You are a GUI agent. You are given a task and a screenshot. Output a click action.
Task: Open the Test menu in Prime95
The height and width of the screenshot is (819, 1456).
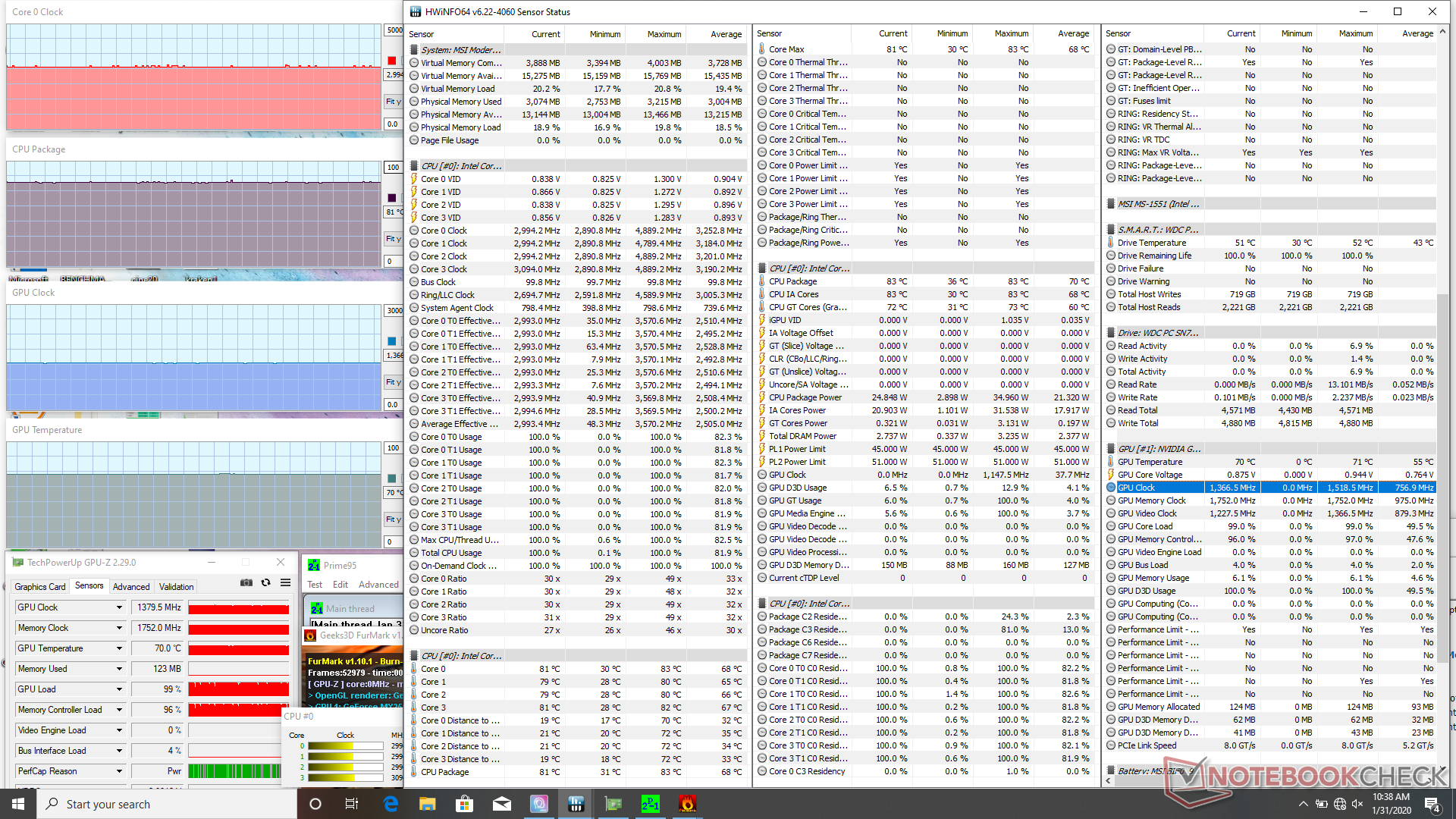[315, 585]
